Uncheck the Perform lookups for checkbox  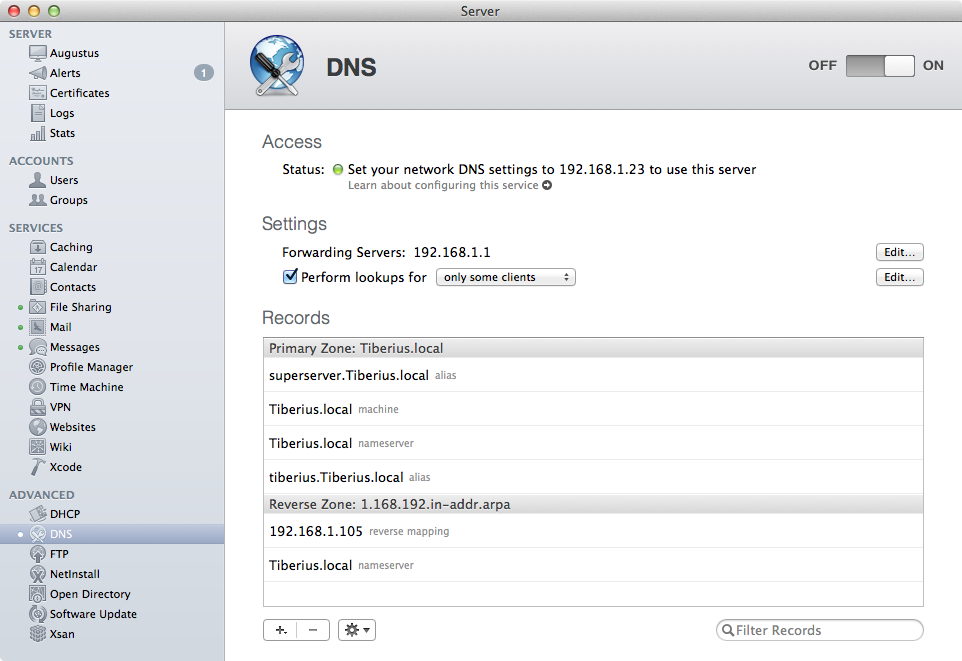pyautogui.click(x=290, y=276)
